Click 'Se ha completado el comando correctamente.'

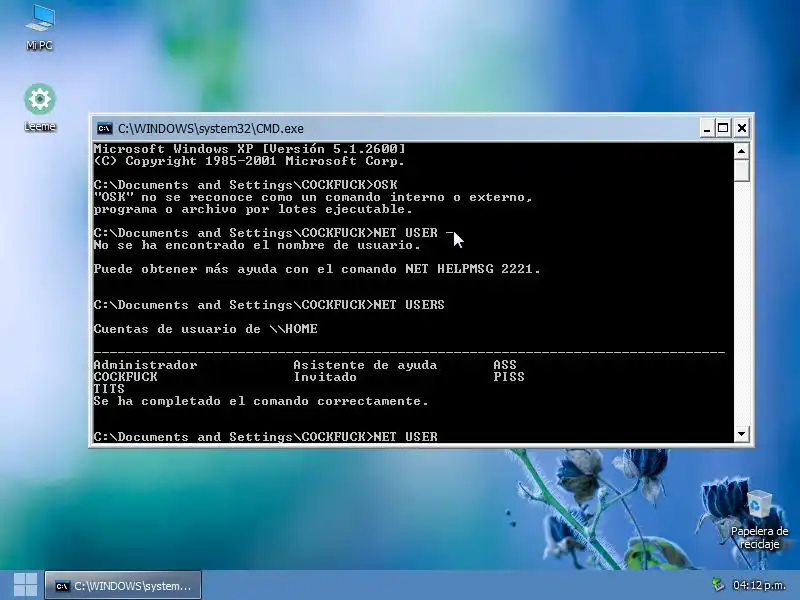261,401
